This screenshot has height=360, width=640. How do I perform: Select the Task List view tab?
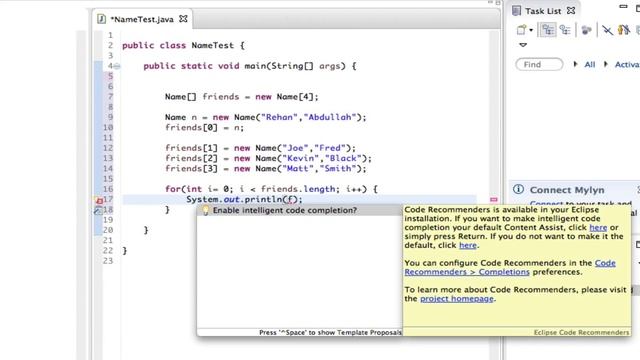[543, 11]
